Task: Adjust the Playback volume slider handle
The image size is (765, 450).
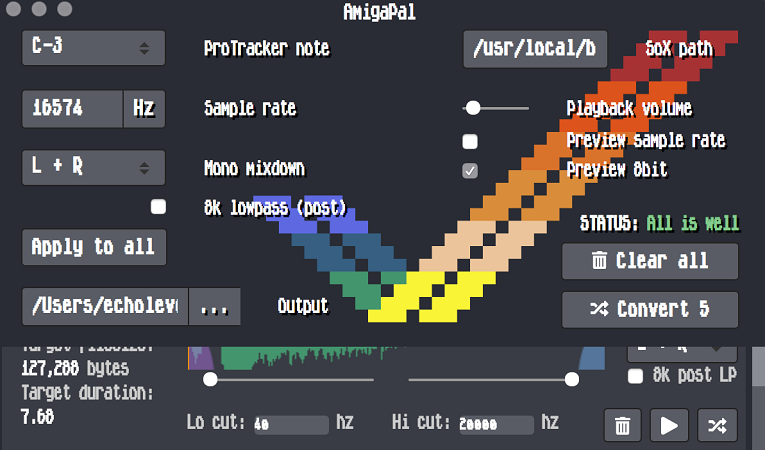Action: [473, 108]
